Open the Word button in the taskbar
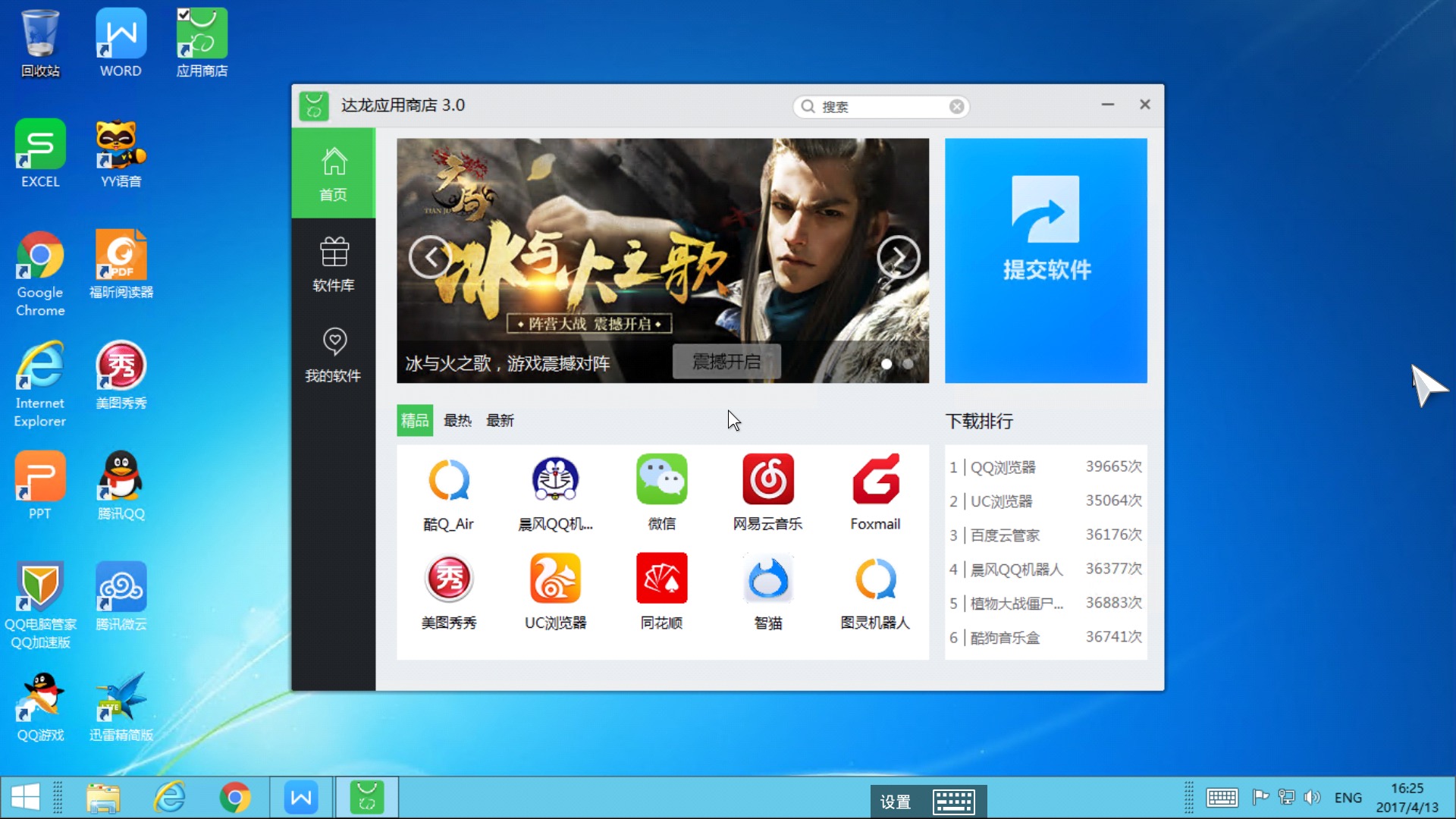This screenshot has height=819, width=1456. click(x=301, y=798)
